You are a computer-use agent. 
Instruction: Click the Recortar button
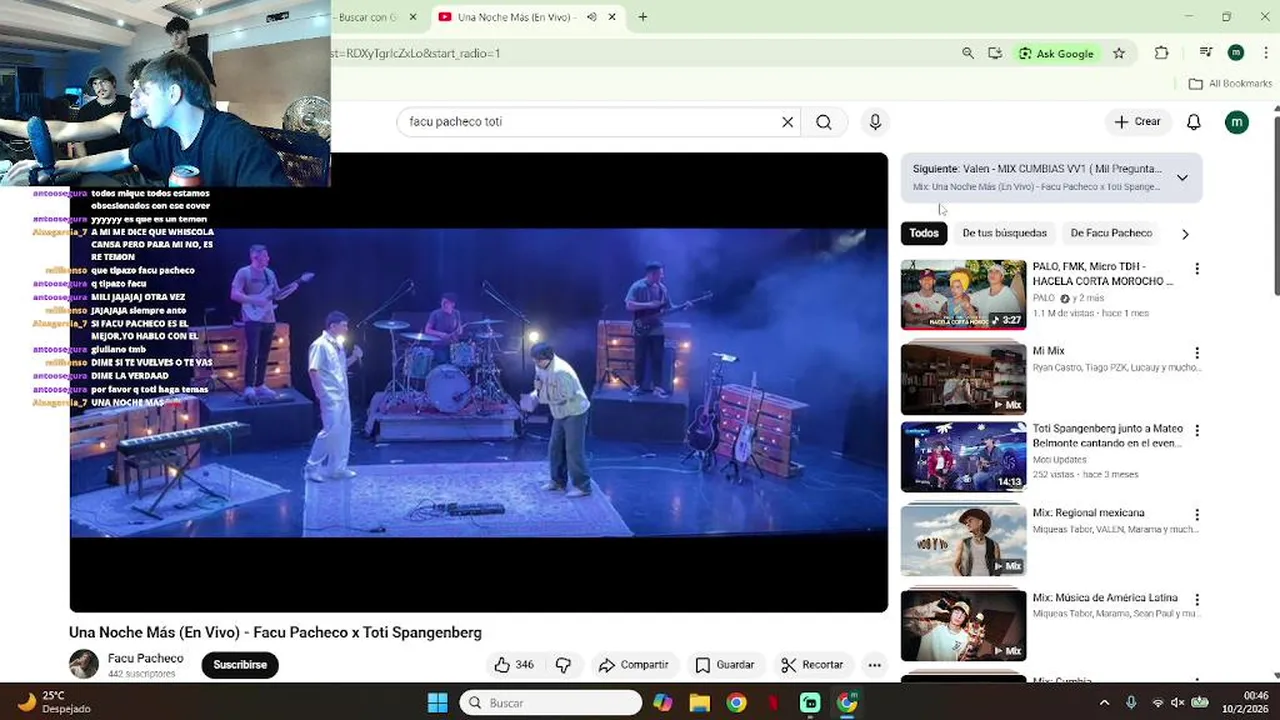812,665
